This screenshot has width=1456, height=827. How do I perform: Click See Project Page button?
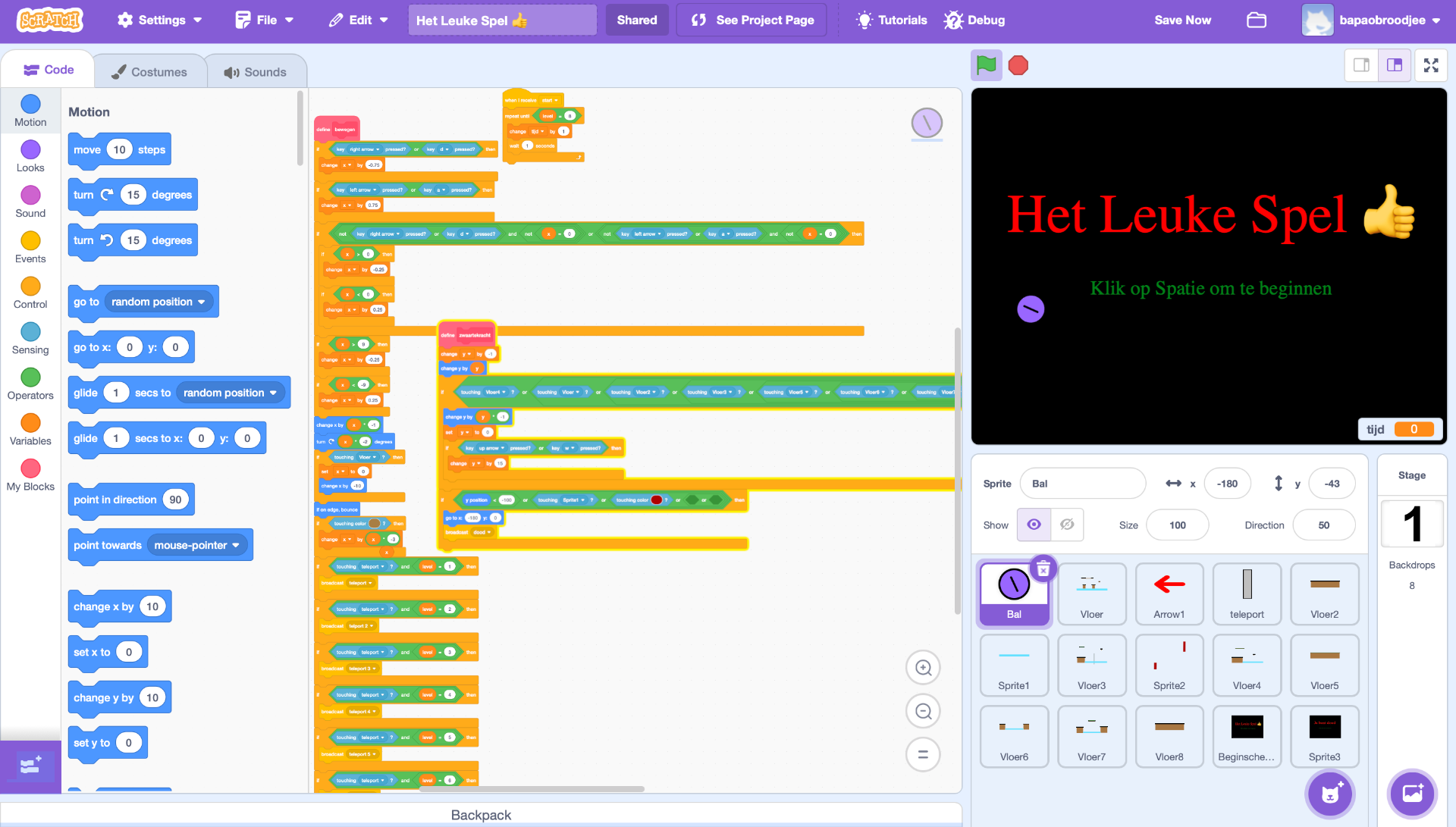coord(752,20)
